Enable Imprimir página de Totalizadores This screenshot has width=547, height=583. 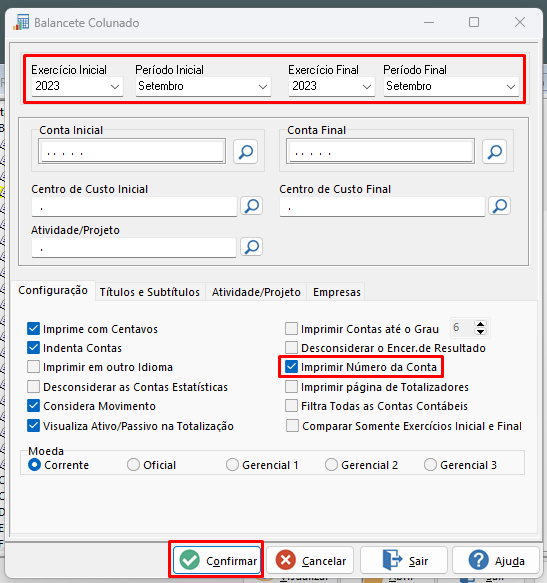pyautogui.click(x=292, y=387)
